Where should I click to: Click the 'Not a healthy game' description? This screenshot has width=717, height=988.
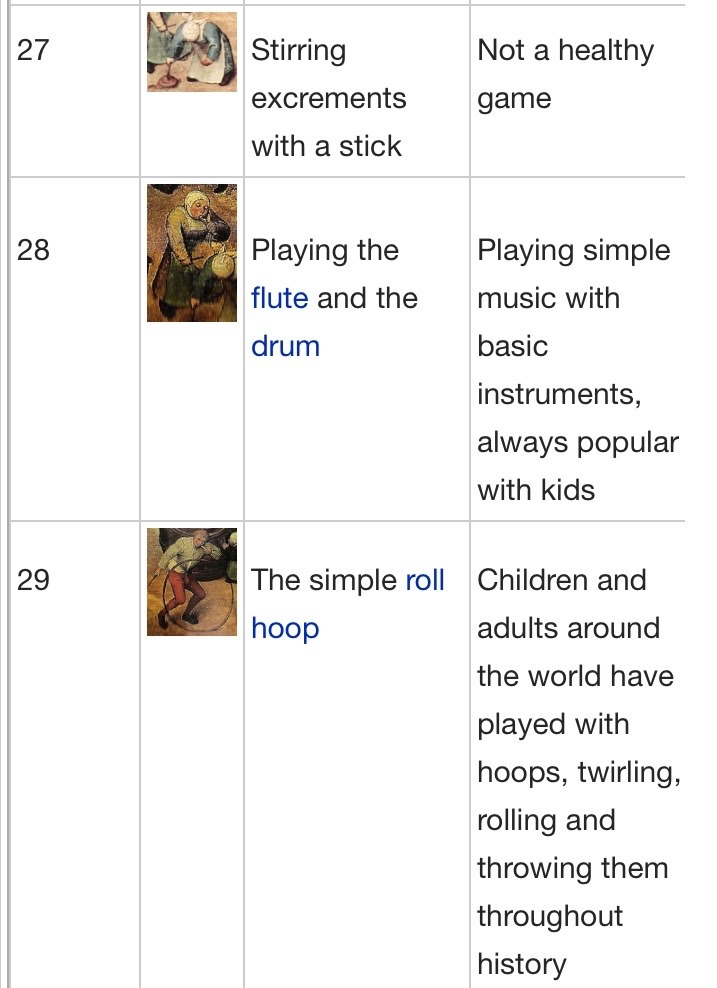tap(565, 74)
